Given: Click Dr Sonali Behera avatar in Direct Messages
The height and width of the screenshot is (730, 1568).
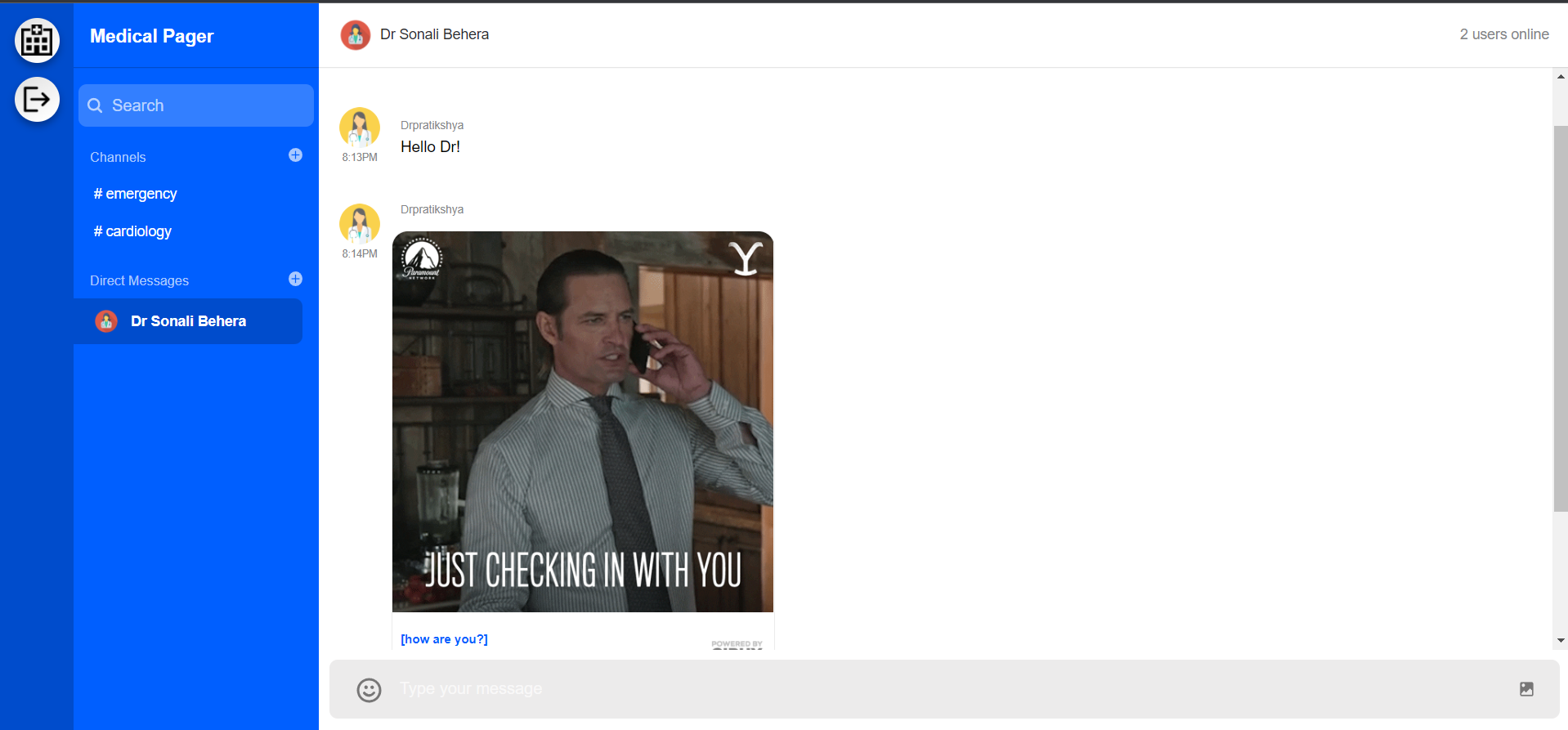Looking at the screenshot, I should 106,321.
